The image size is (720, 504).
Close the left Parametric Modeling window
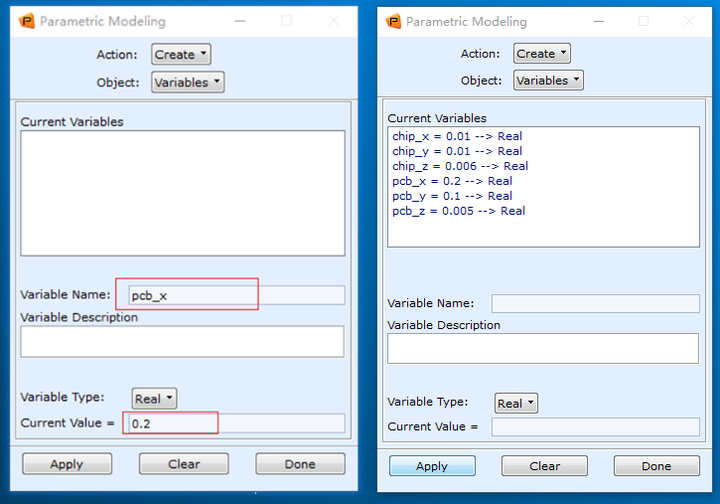[334, 21]
